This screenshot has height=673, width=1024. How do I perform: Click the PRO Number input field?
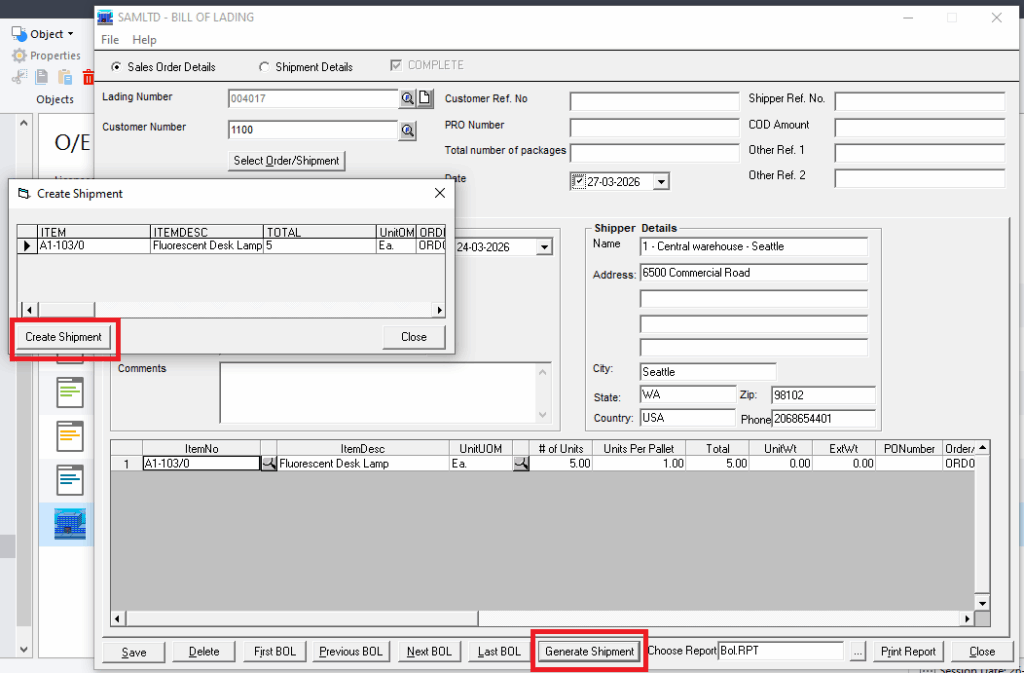654,127
